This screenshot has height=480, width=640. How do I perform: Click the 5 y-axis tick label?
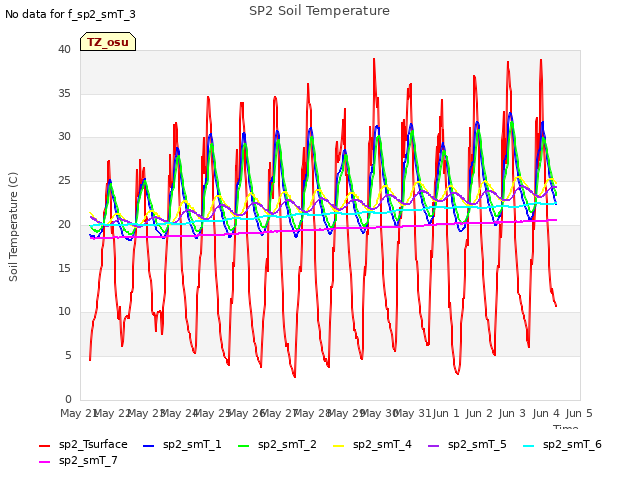(68, 356)
